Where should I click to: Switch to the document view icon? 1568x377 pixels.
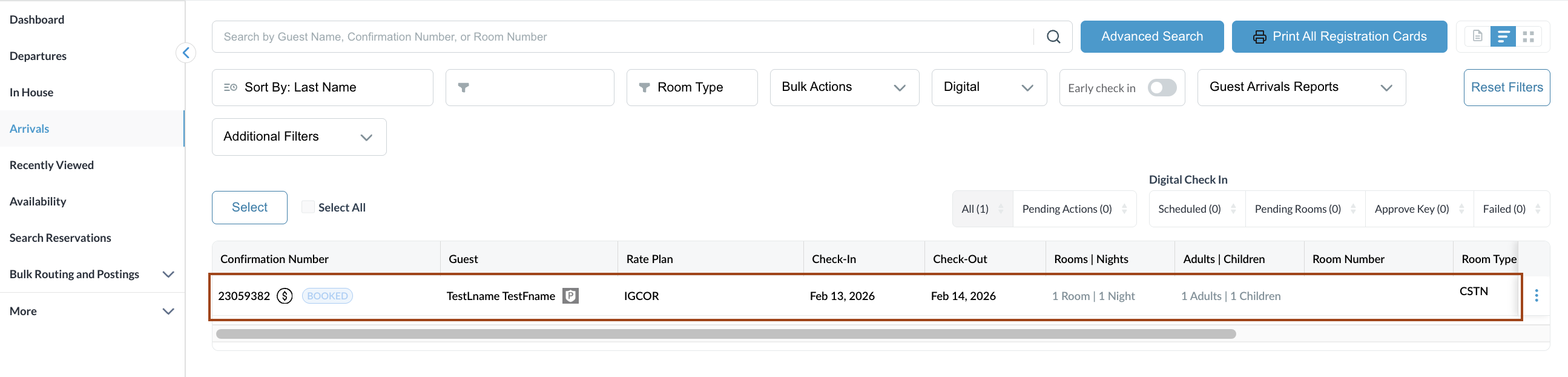[x=1477, y=36]
